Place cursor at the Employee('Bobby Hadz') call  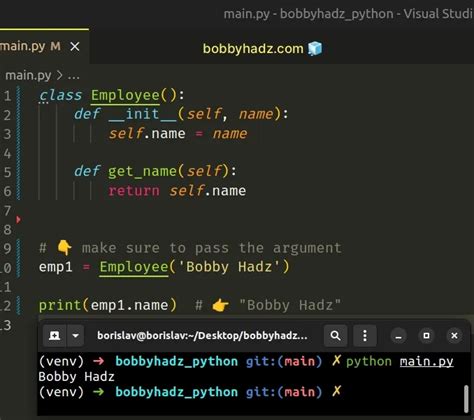click(195, 267)
